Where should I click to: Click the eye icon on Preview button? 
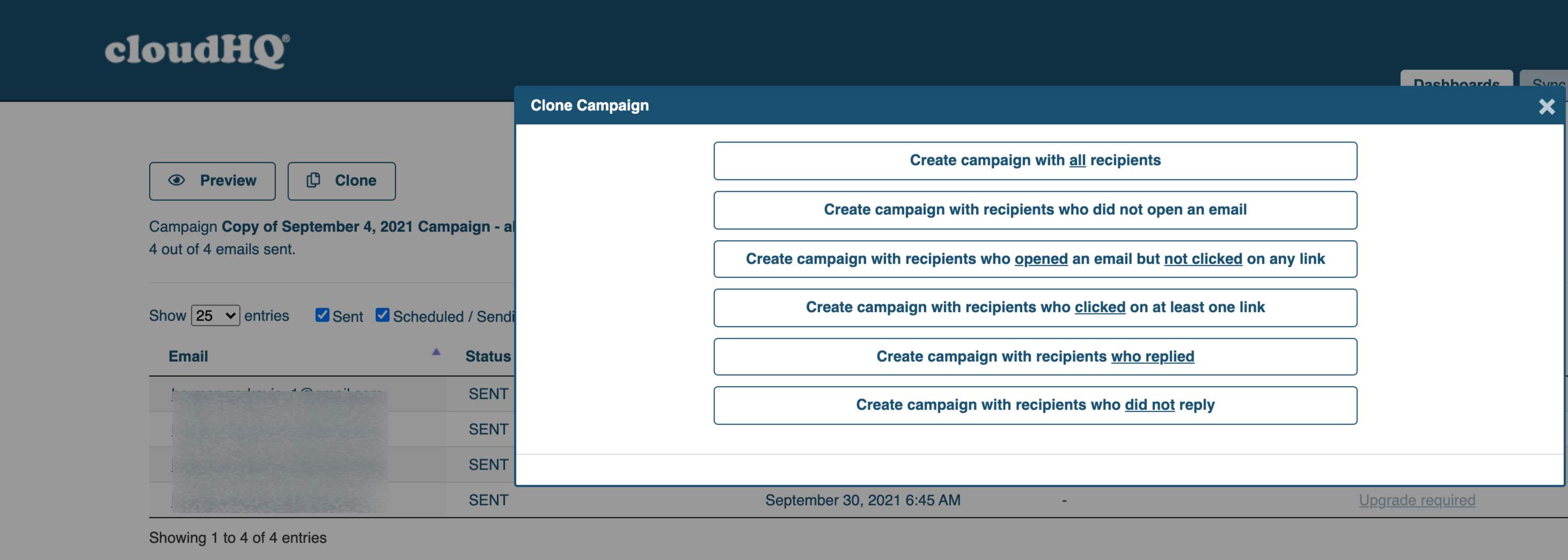click(177, 180)
